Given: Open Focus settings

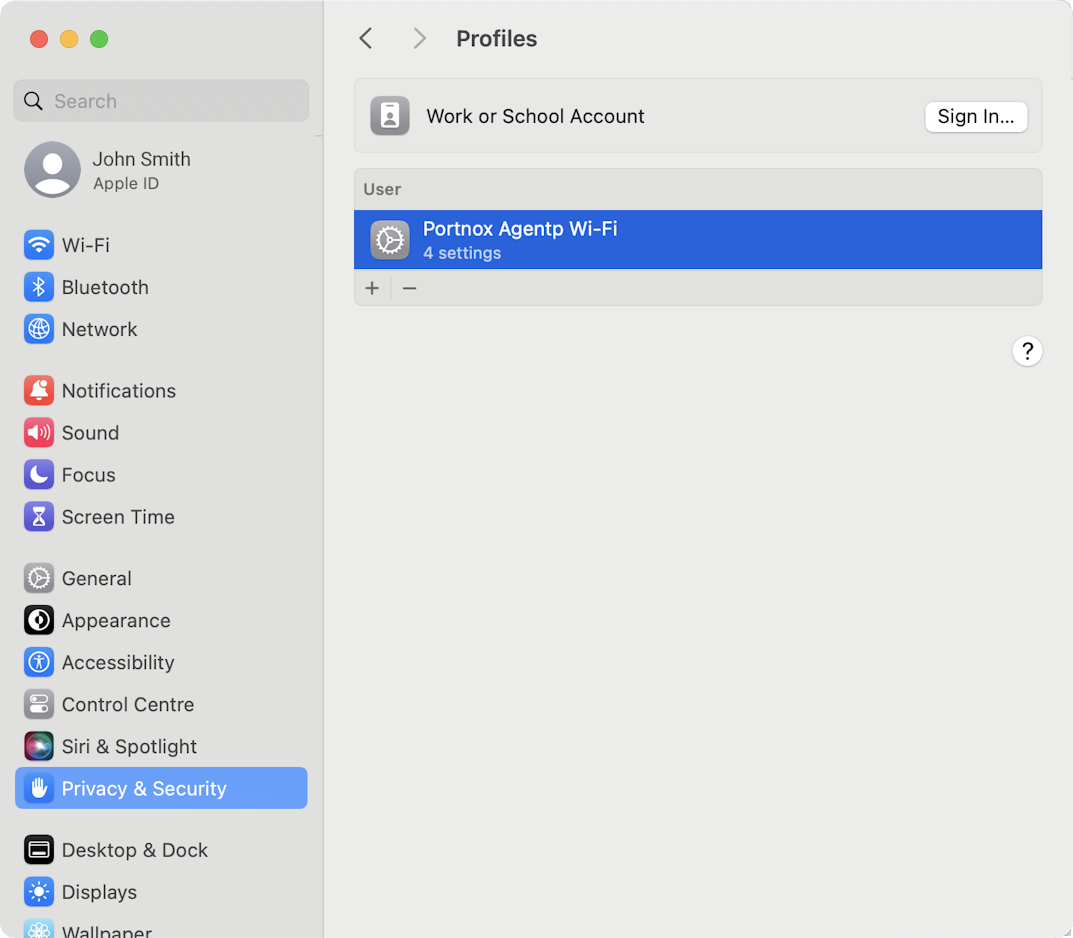Looking at the screenshot, I should (161, 475).
